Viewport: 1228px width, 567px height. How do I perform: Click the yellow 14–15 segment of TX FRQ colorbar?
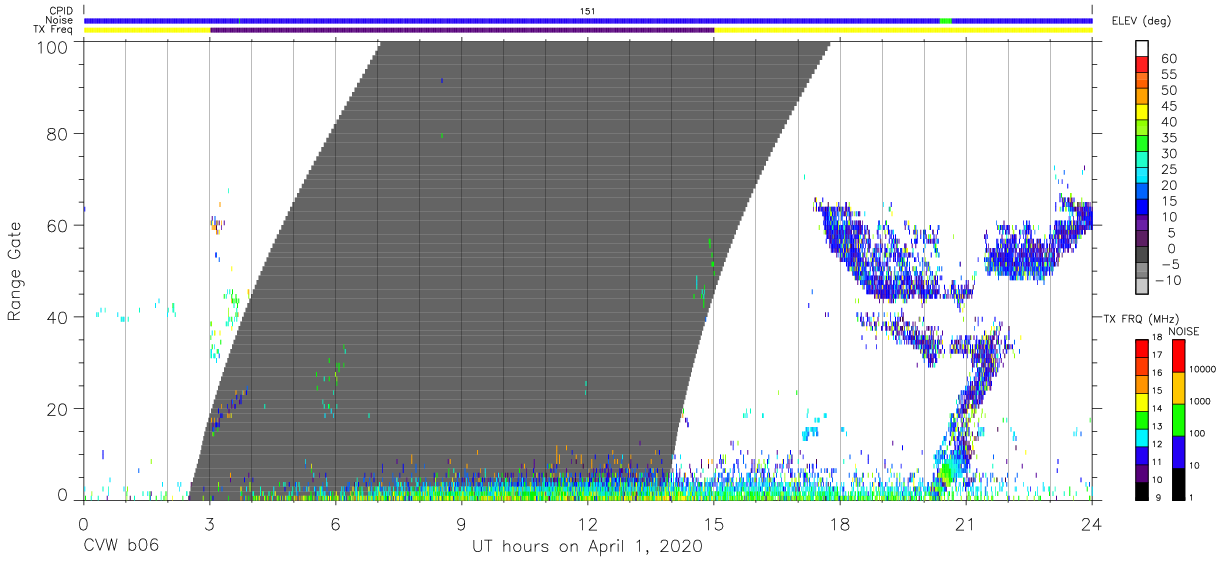click(1142, 402)
